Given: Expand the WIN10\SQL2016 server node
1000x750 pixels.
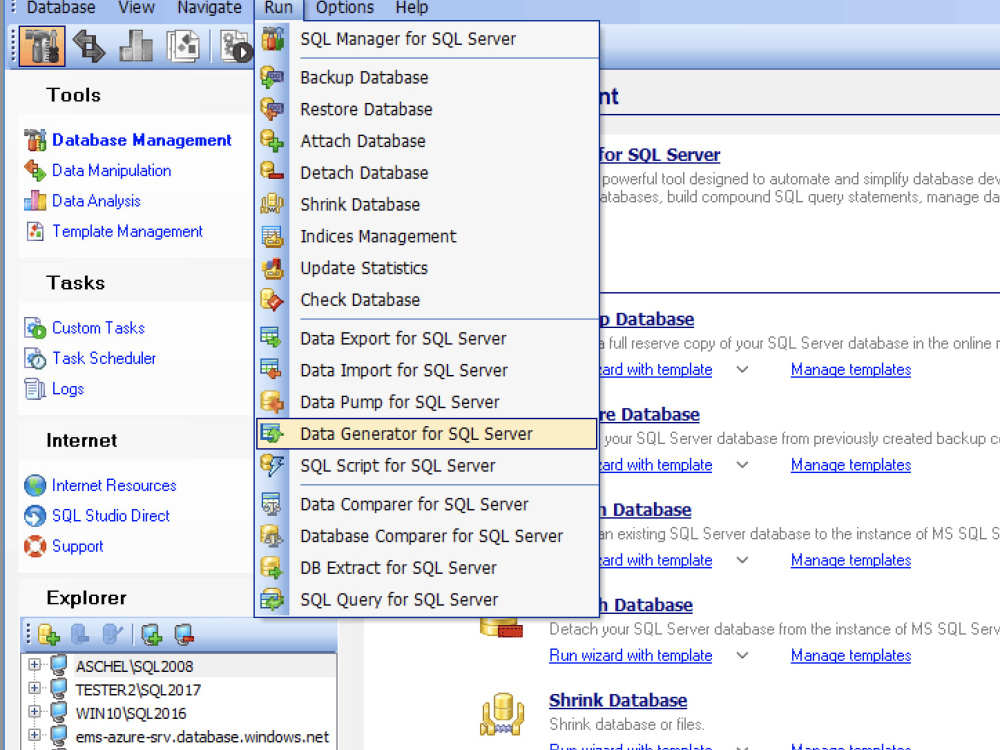Looking at the screenshot, I should point(34,712).
